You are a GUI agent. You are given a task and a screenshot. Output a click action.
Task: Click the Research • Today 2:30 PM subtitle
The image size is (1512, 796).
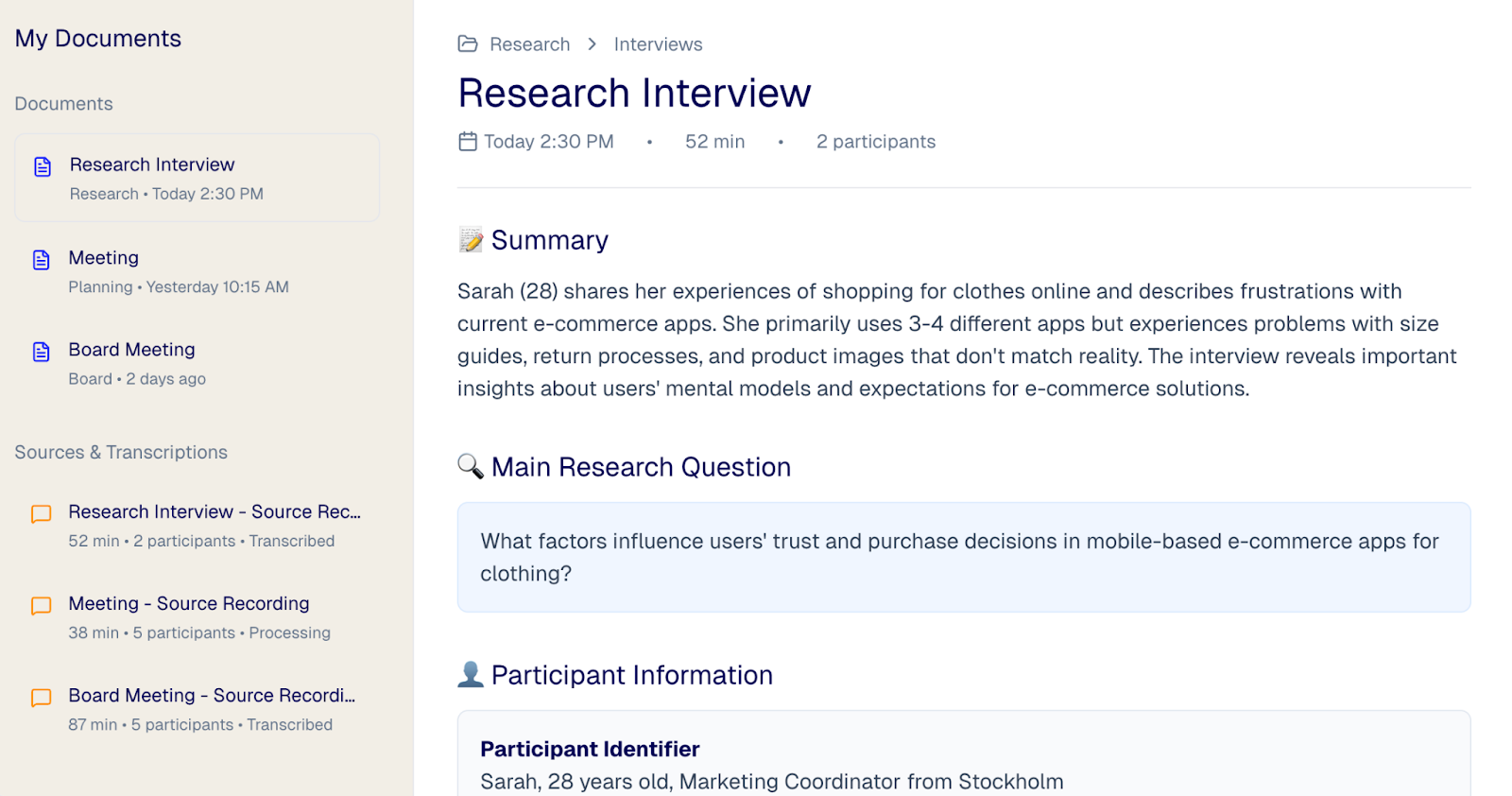click(x=166, y=194)
